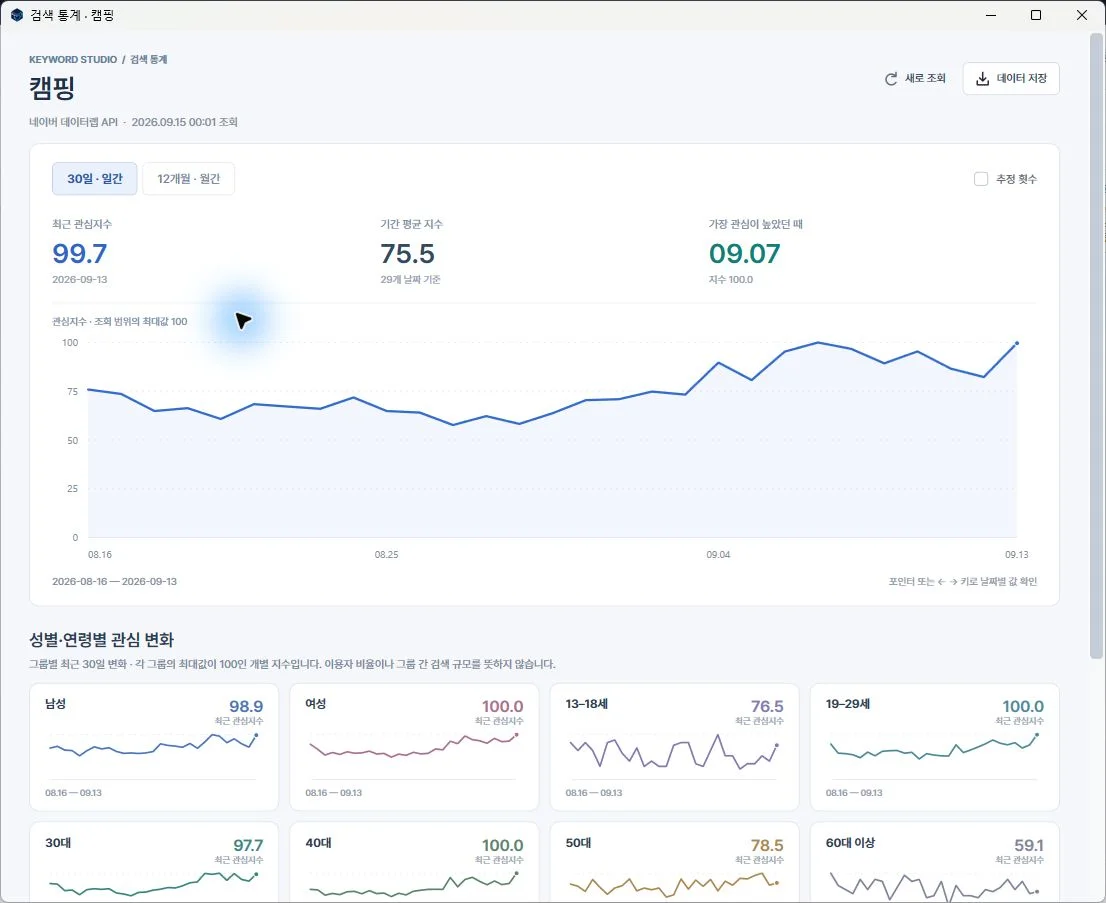Click the 관심지수 · 조회 범위의 최대값 100 chart caption
The image size is (1106, 903).
pos(120,322)
